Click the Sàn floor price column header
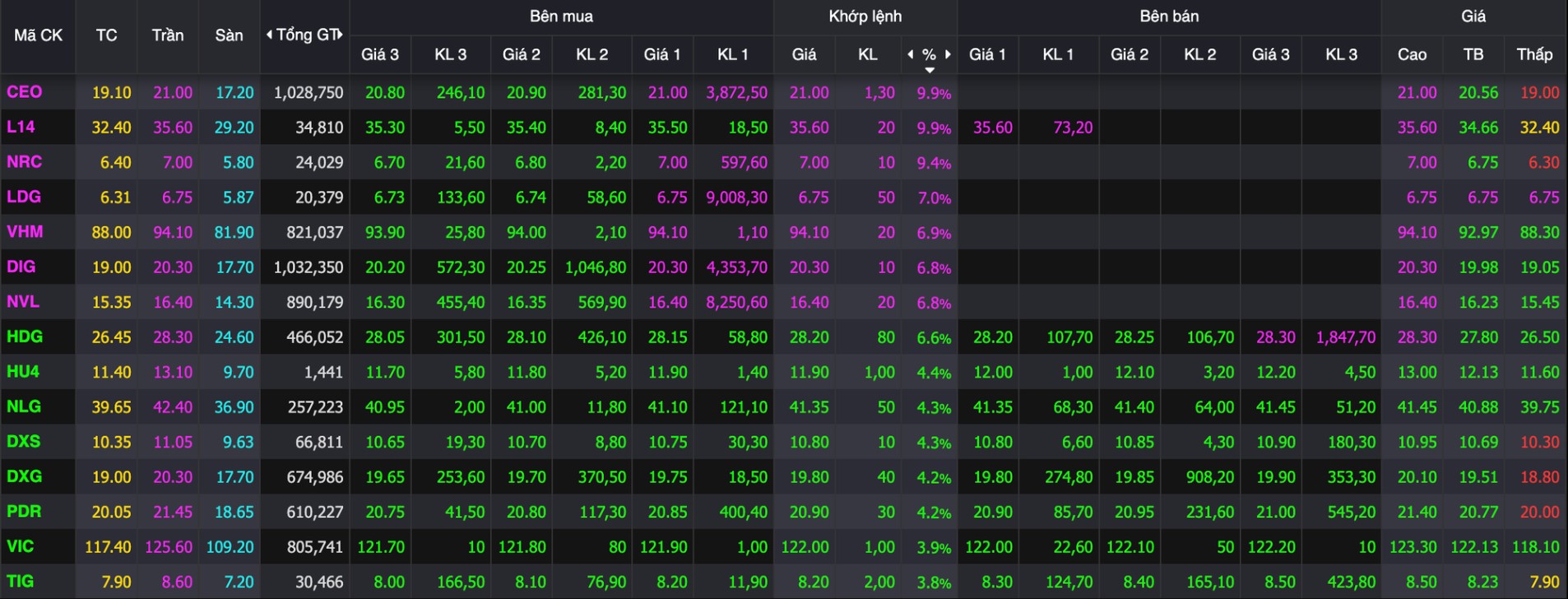Image resolution: width=1568 pixels, height=599 pixels. [229, 35]
